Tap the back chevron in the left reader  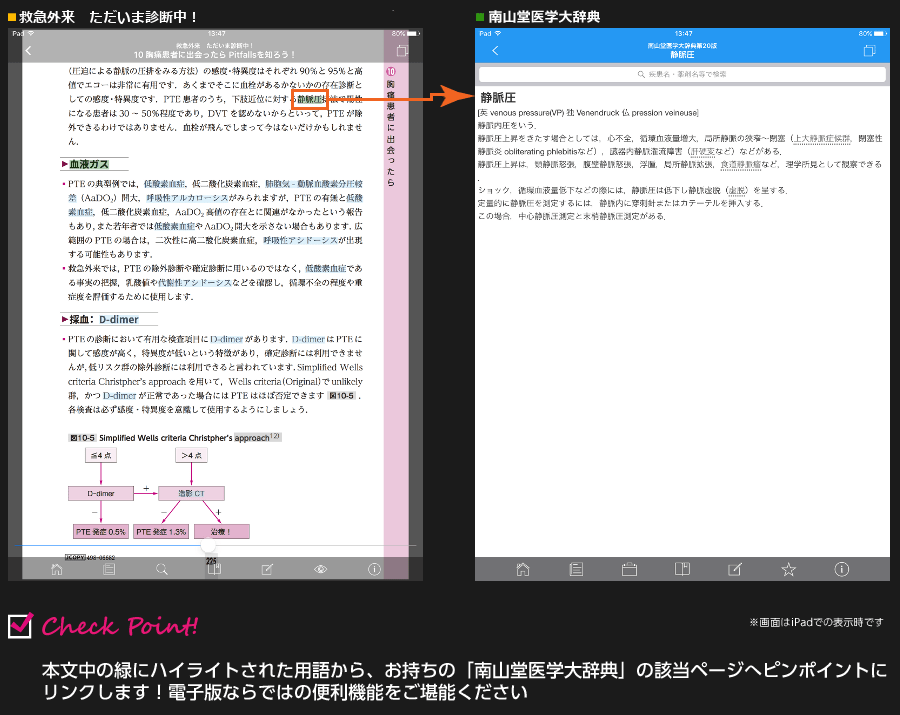click(x=28, y=50)
